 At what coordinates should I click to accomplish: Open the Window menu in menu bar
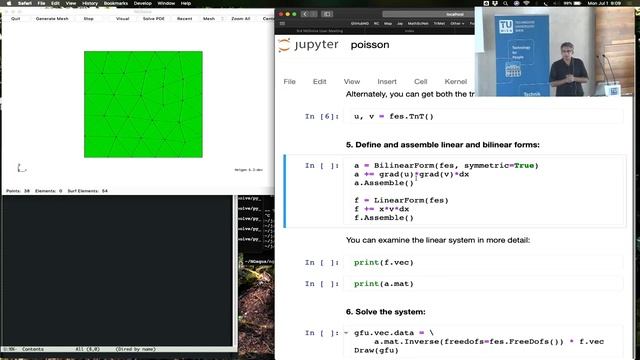(x=166, y=3)
